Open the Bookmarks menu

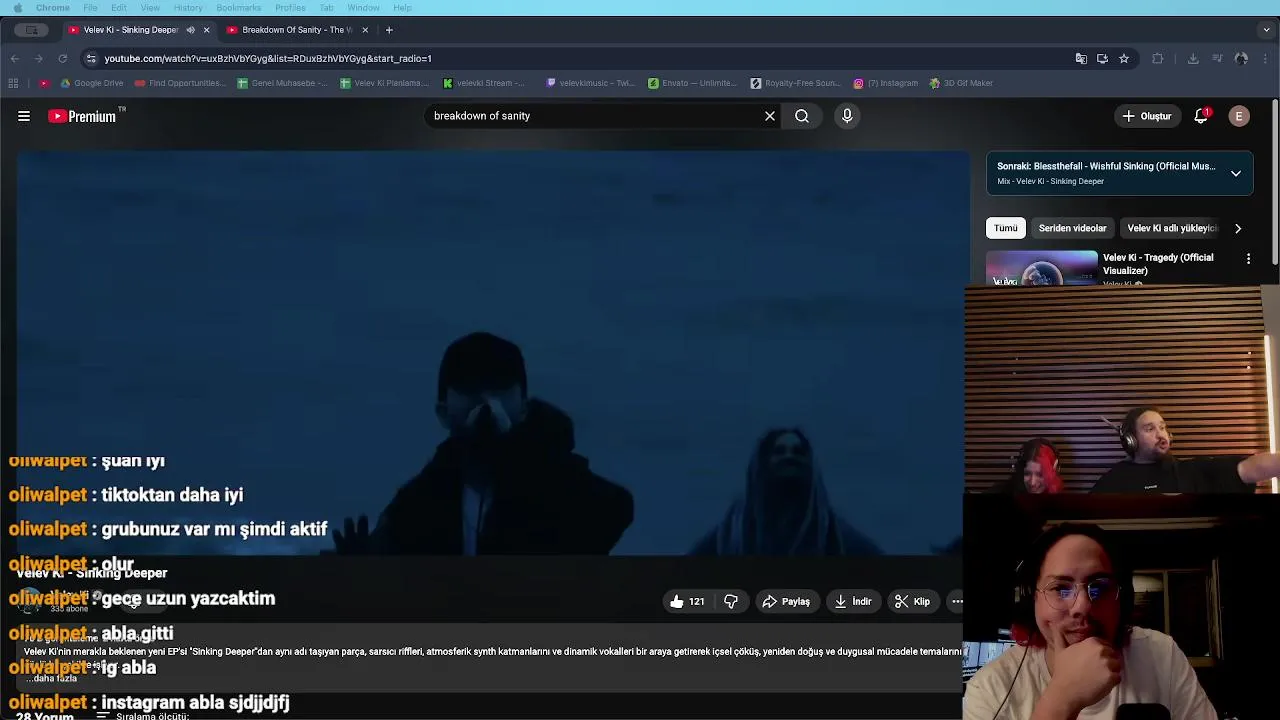pyautogui.click(x=238, y=8)
